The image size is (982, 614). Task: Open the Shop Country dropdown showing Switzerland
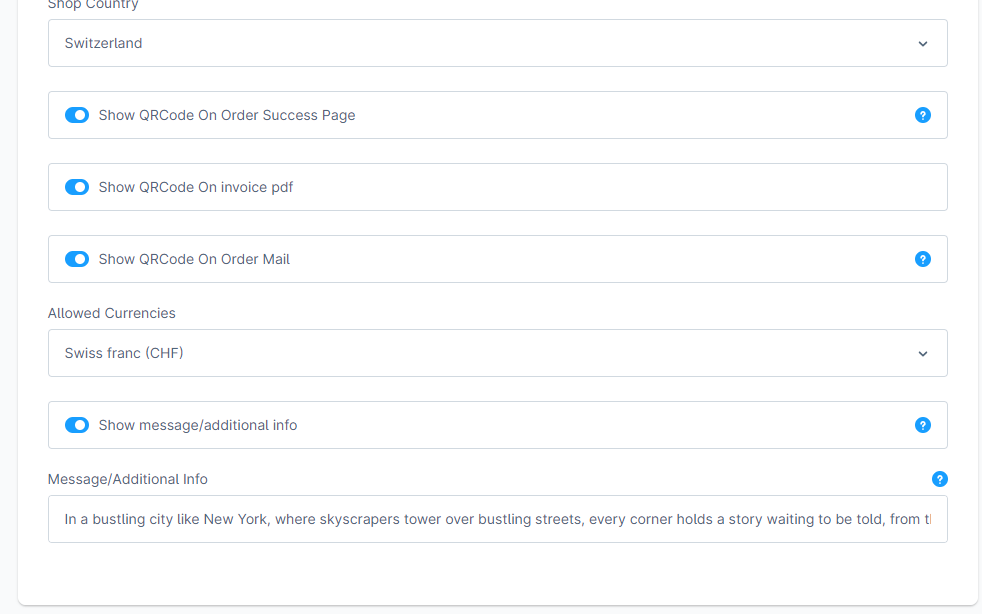click(x=497, y=43)
